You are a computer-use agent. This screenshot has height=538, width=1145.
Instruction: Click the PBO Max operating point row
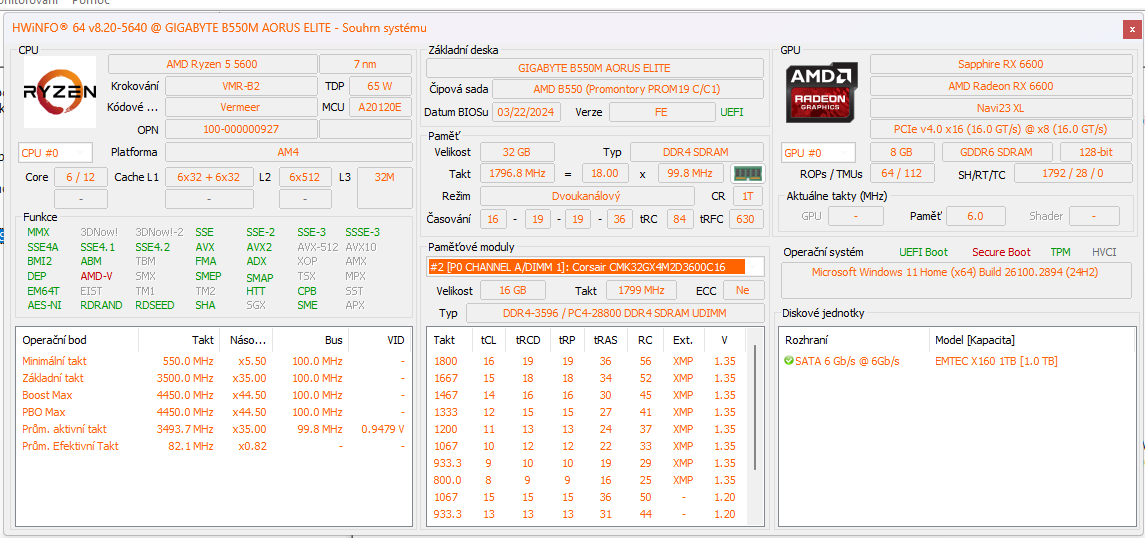(x=214, y=412)
